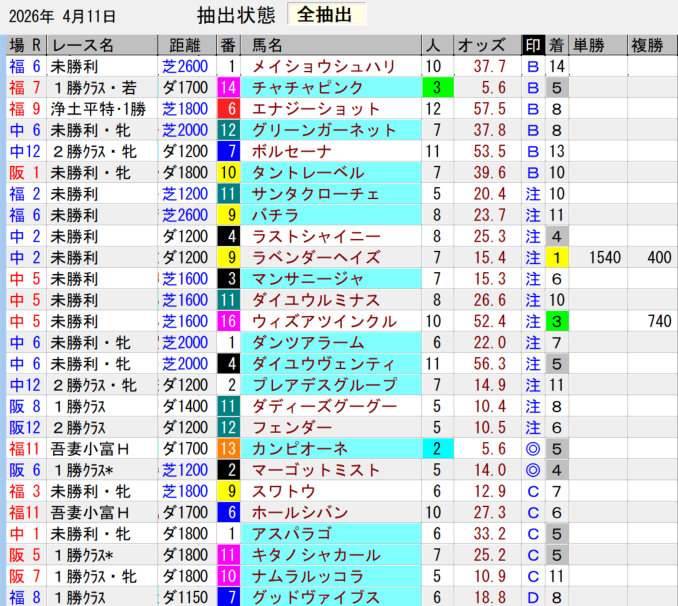Select horse name エナジーショット

(x=316, y=109)
